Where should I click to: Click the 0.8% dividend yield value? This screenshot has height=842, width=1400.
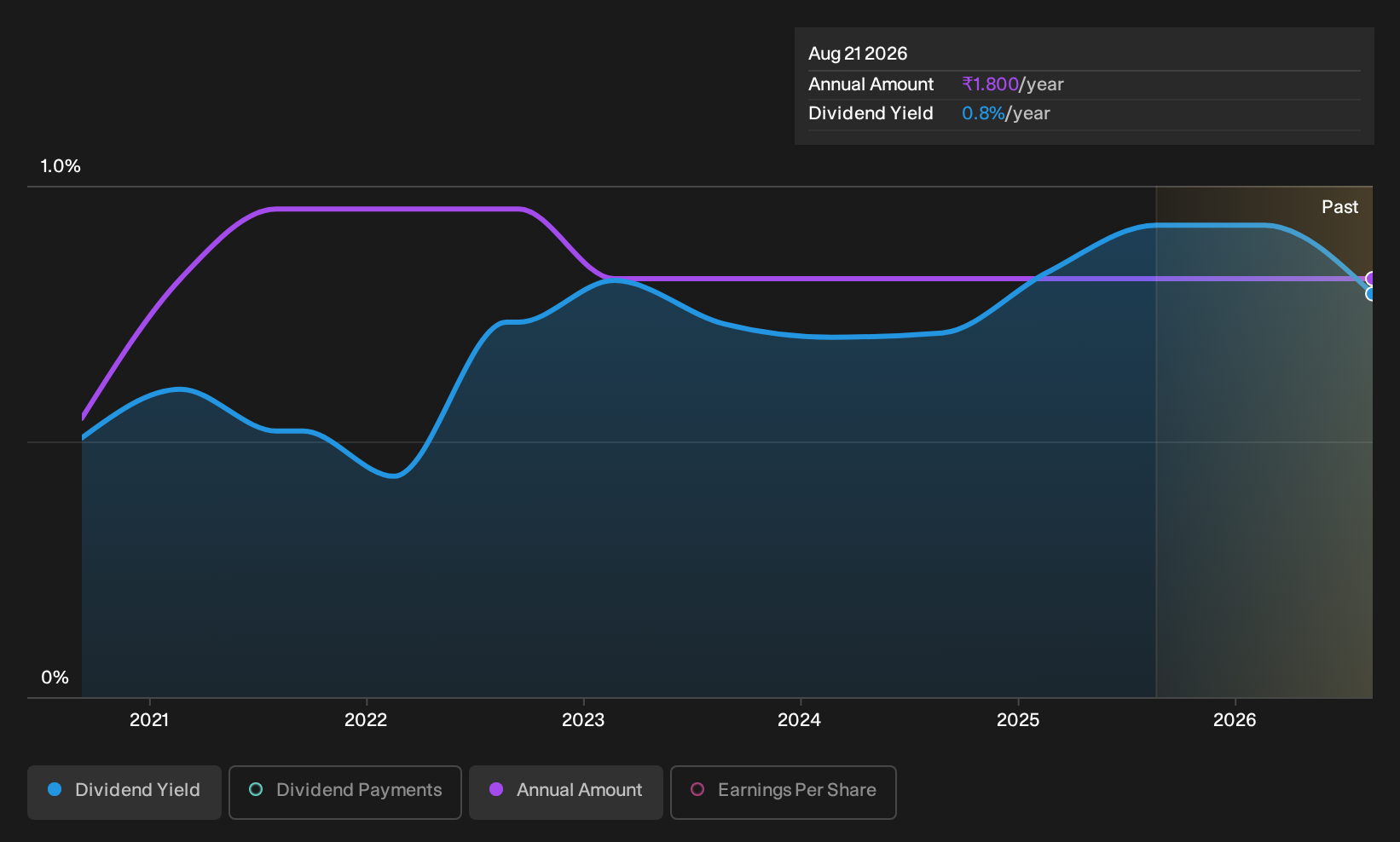tap(983, 113)
